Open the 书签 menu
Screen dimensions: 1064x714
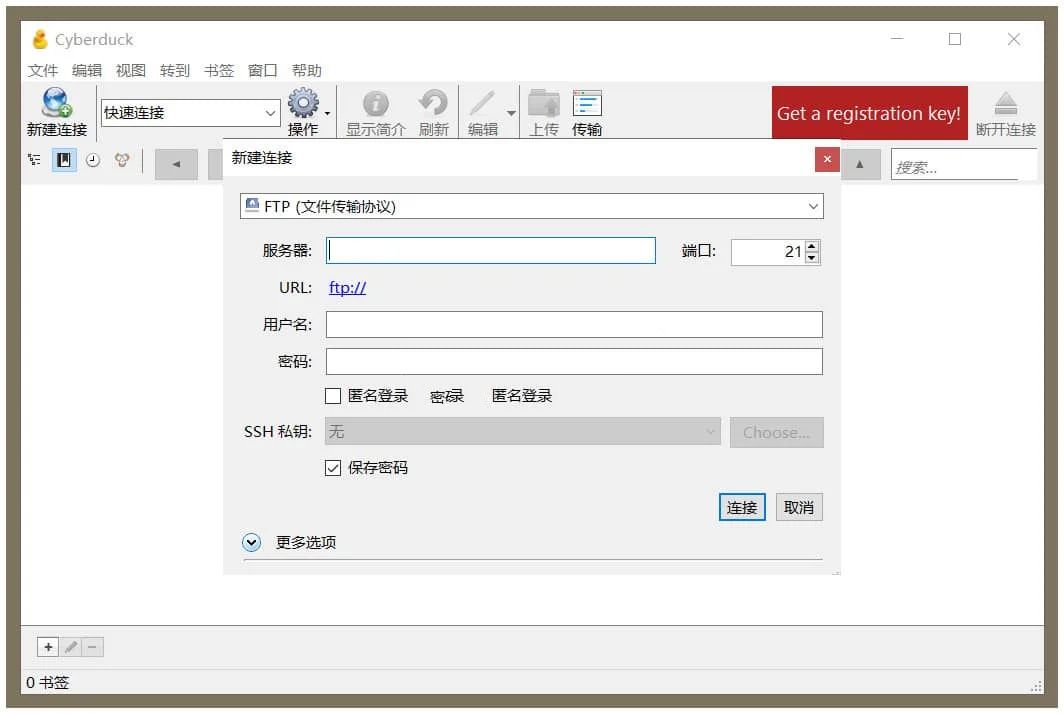click(218, 70)
